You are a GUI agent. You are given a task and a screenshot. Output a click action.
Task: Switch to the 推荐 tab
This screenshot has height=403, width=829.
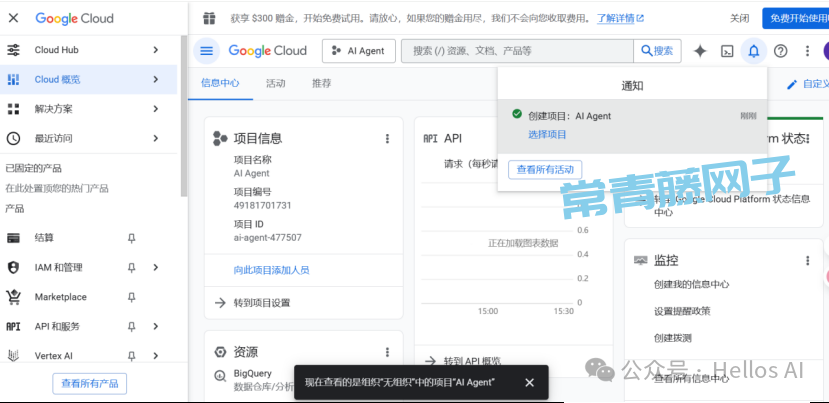coord(321,84)
